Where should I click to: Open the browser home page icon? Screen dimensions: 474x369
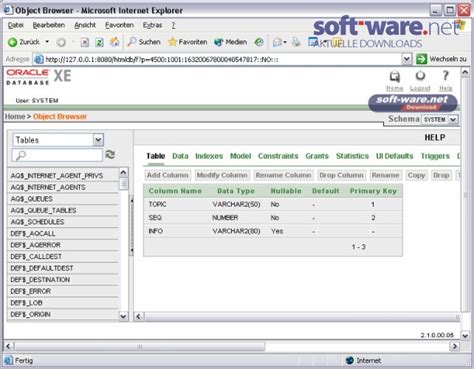pyautogui.click(x=114, y=42)
